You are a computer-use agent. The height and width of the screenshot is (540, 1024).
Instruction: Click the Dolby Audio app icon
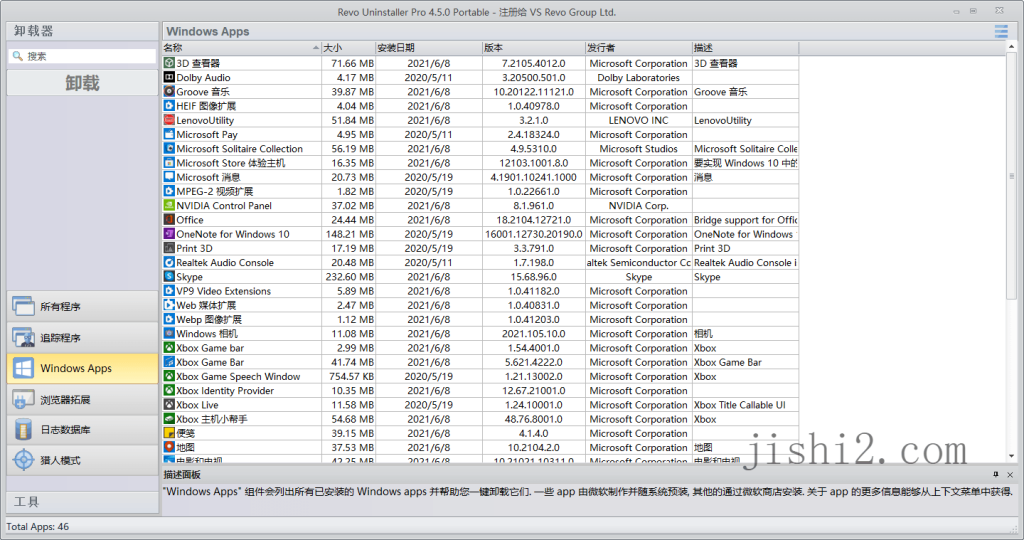169,78
